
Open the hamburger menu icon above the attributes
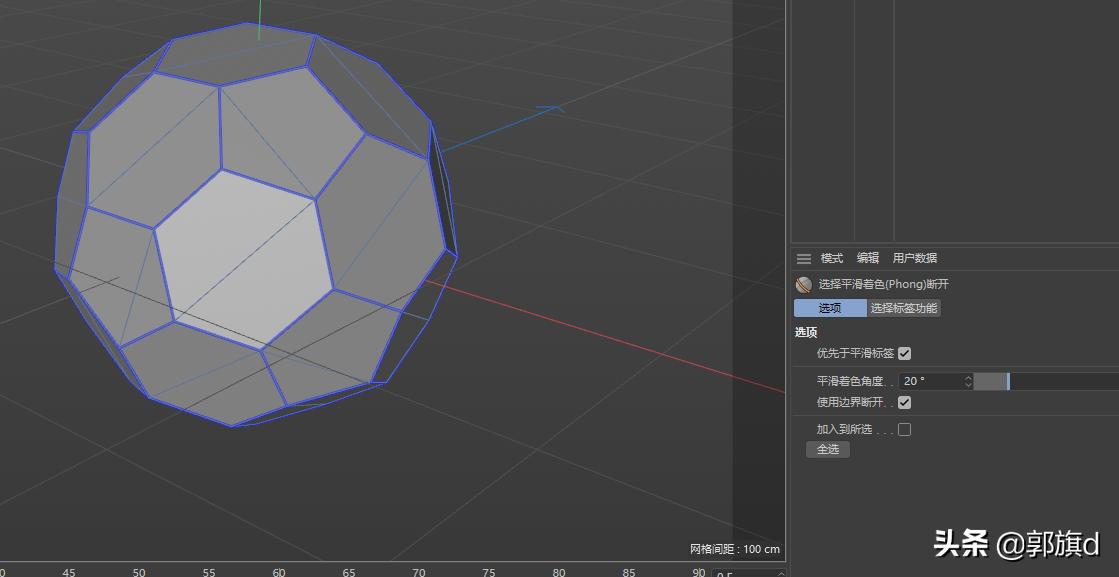click(x=803, y=258)
